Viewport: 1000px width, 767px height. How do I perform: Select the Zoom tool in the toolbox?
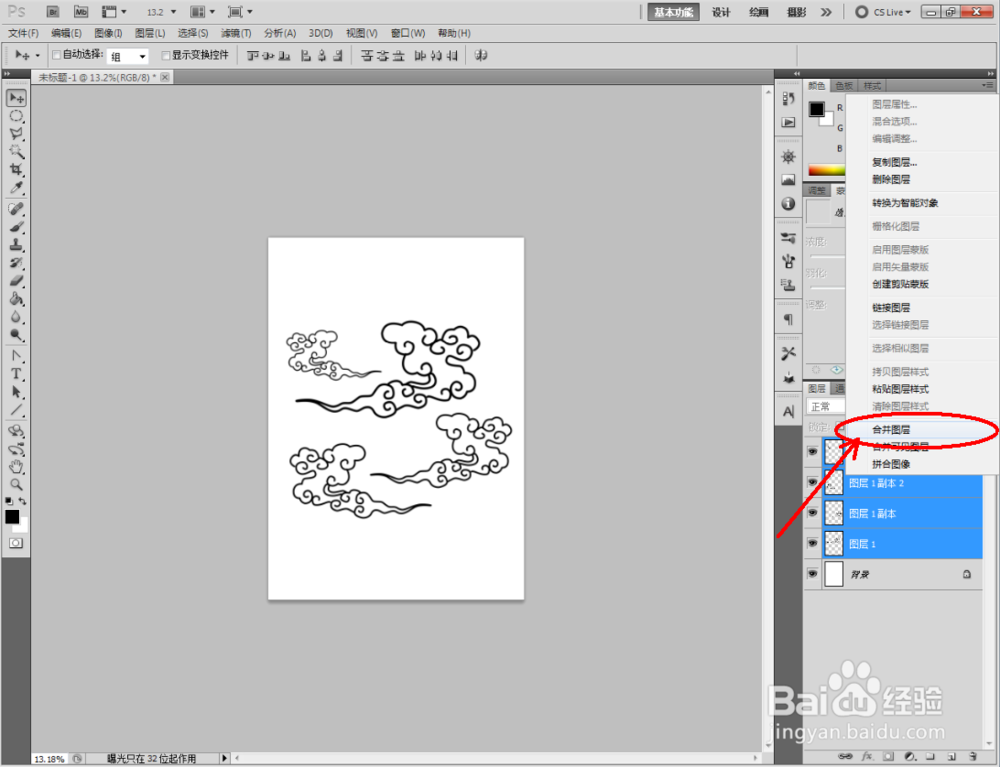tap(17, 485)
